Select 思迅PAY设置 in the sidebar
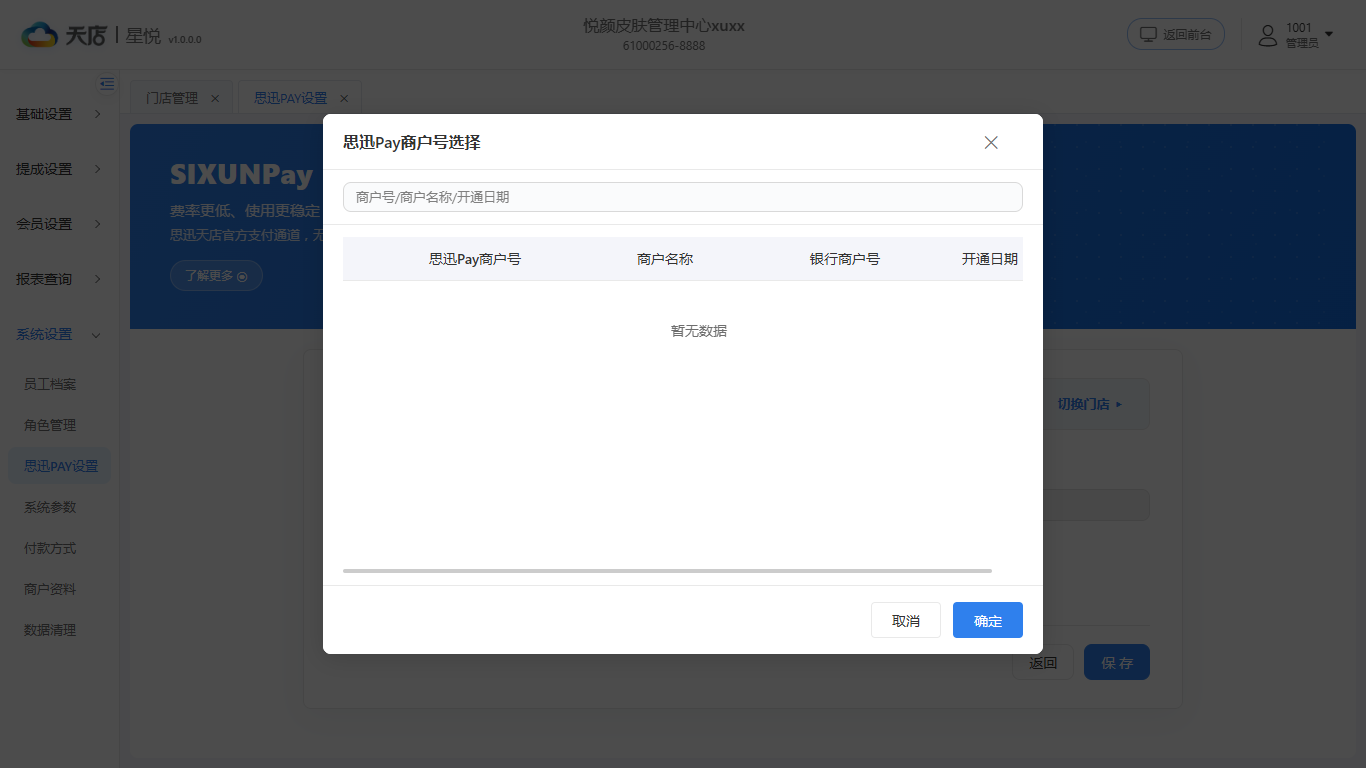Image resolution: width=1366 pixels, height=768 pixels. (x=60, y=466)
